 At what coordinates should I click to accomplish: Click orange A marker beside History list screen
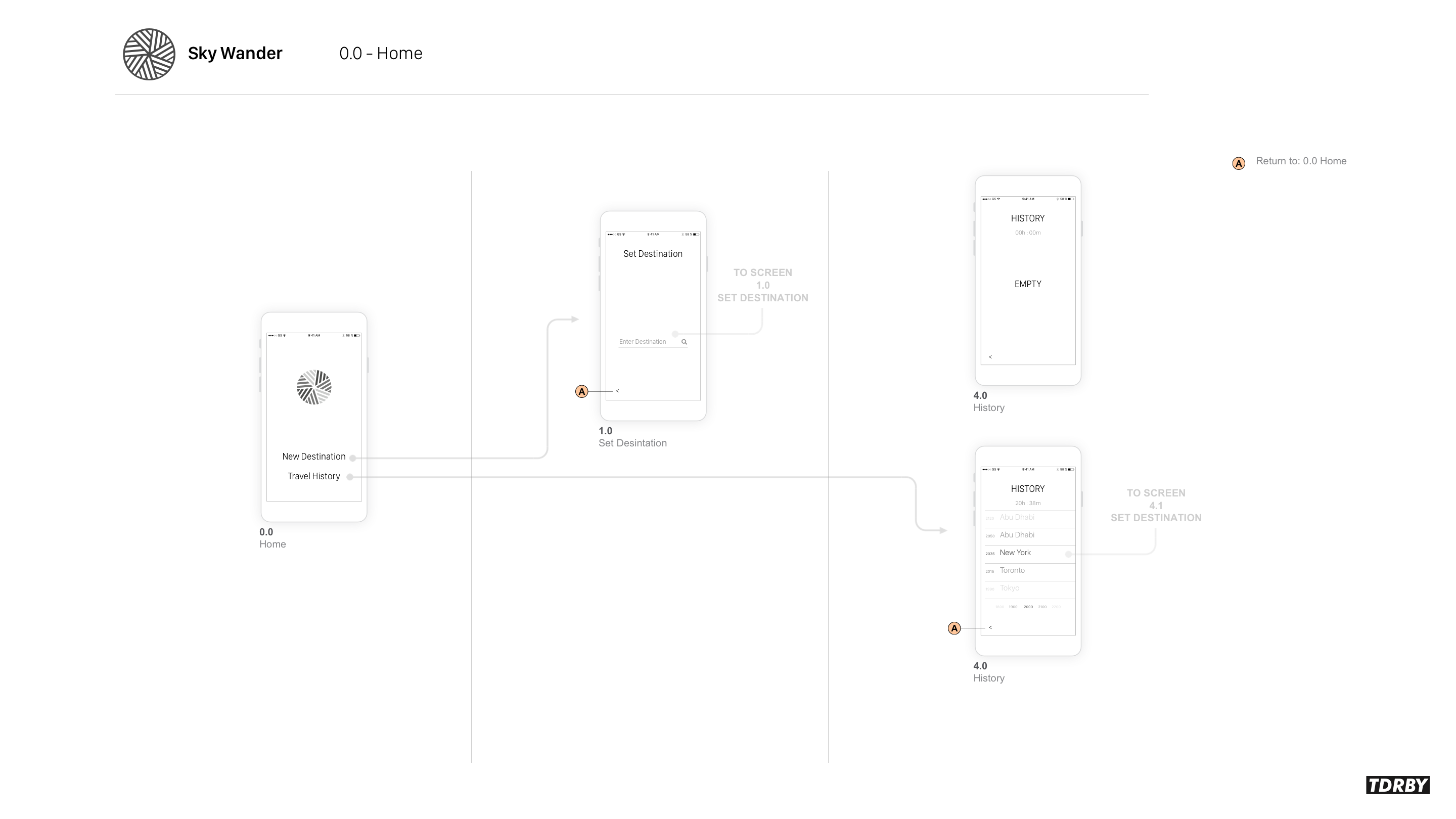click(x=954, y=628)
